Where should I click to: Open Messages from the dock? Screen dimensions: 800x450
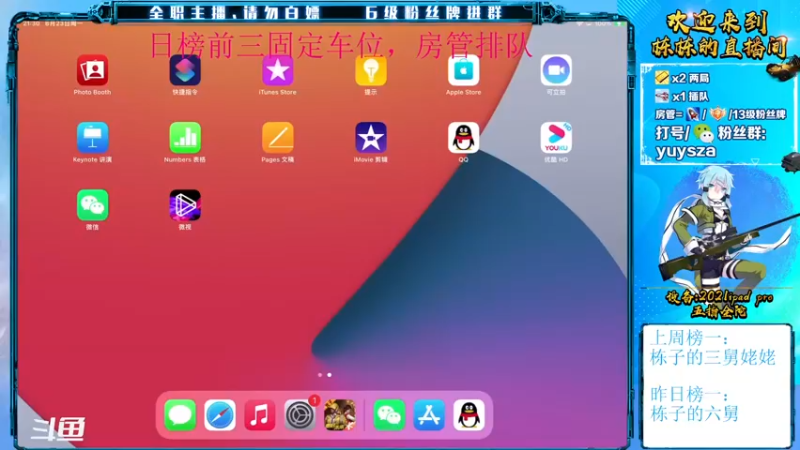[x=180, y=415]
